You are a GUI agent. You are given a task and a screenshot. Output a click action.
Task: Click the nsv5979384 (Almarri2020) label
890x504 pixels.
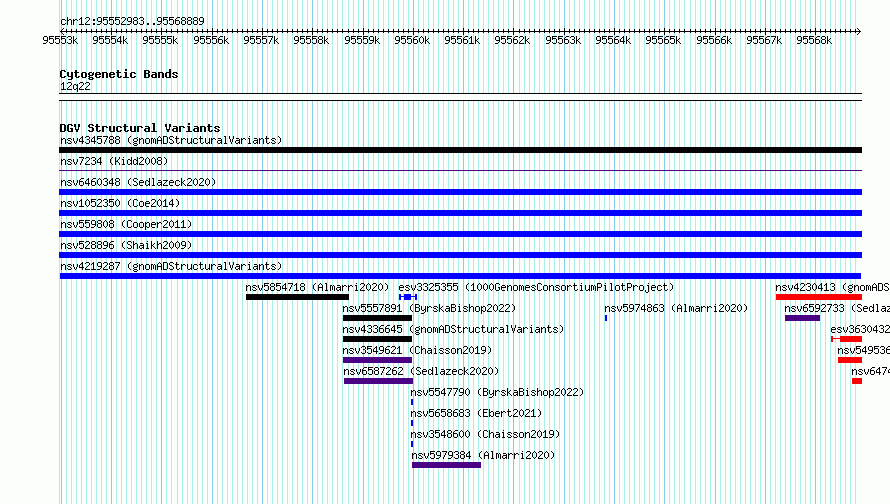click(x=484, y=455)
